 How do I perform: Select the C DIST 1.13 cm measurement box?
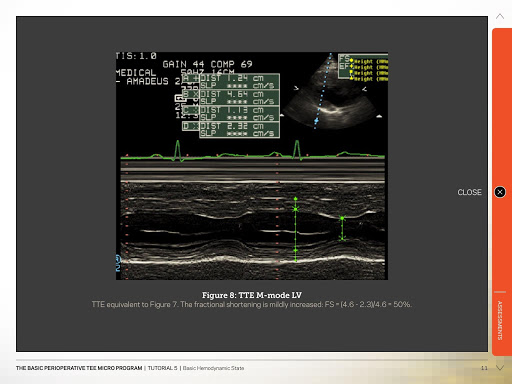(231, 114)
